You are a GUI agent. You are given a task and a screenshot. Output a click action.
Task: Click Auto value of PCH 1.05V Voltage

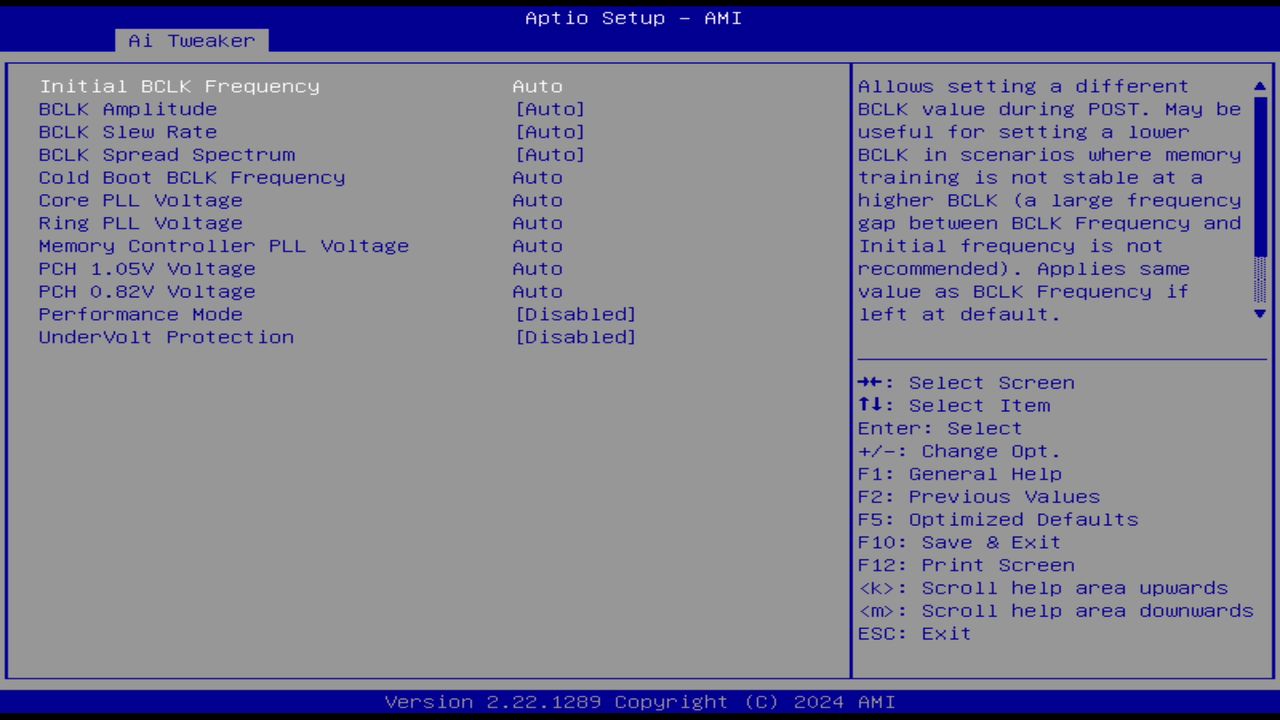pos(537,269)
